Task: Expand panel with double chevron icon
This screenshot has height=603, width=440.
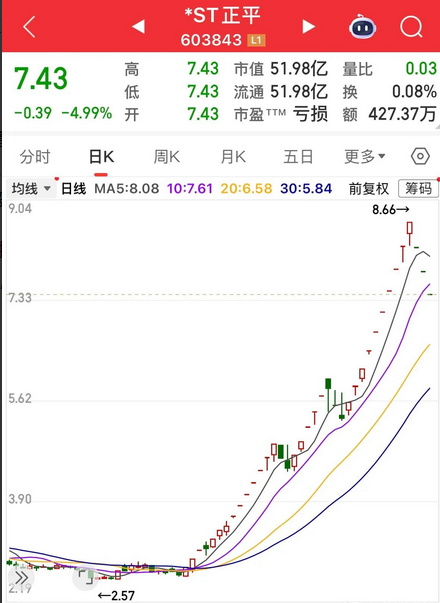Action: pos(21,578)
